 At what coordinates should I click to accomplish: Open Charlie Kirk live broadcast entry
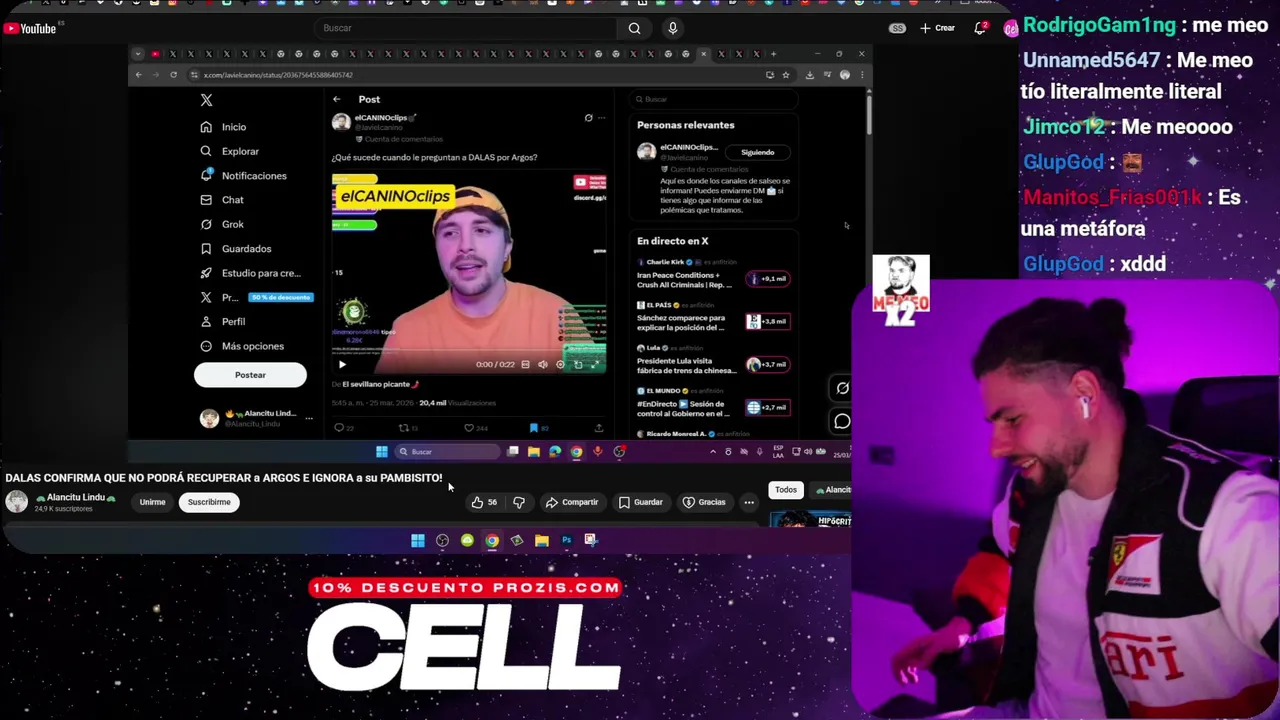tap(714, 275)
